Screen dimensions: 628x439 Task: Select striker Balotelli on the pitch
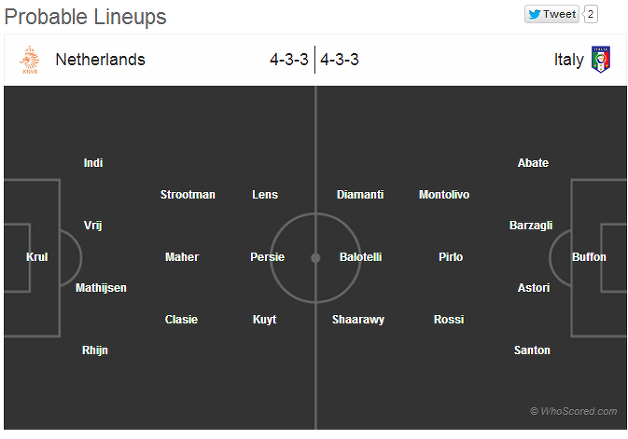tap(360, 257)
